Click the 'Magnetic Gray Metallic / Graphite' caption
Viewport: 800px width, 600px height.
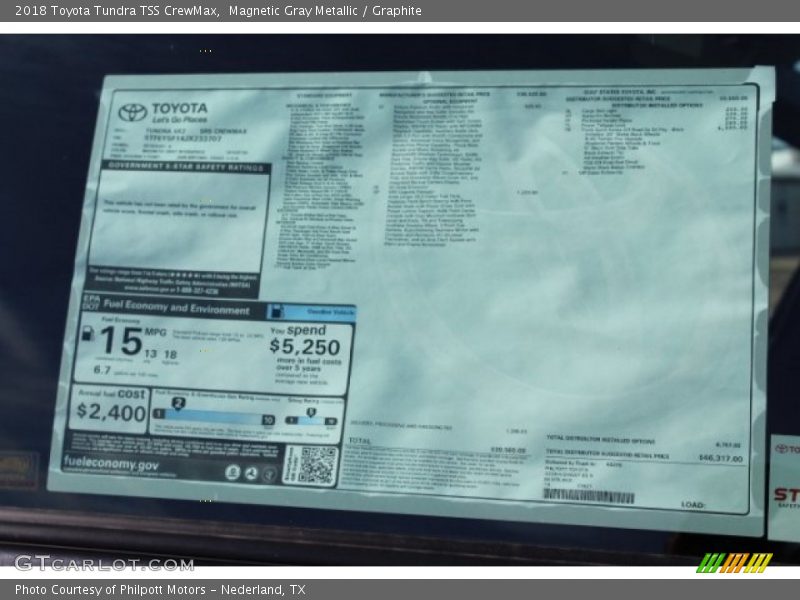click(325, 11)
